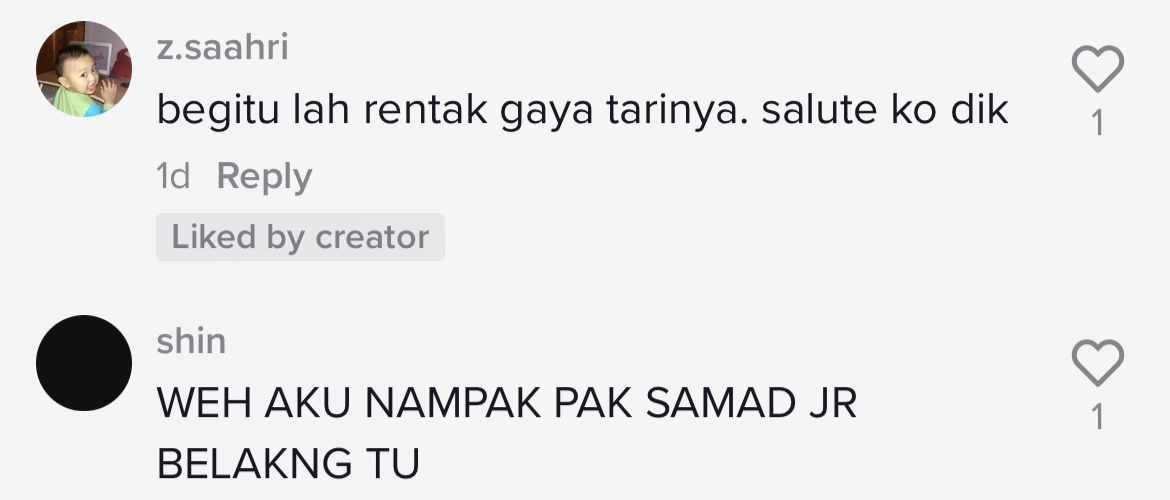Open z.saahri's profile picture
This screenshot has width=1170, height=500.
(84, 69)
